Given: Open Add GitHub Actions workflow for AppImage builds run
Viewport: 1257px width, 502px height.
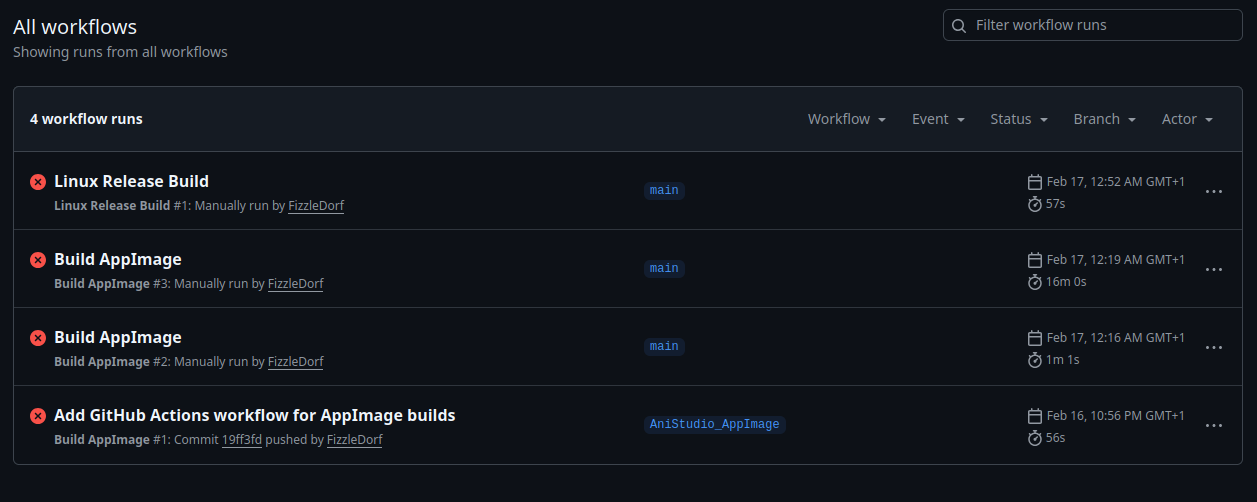Looking at the screenshot, I should (255, 415).
